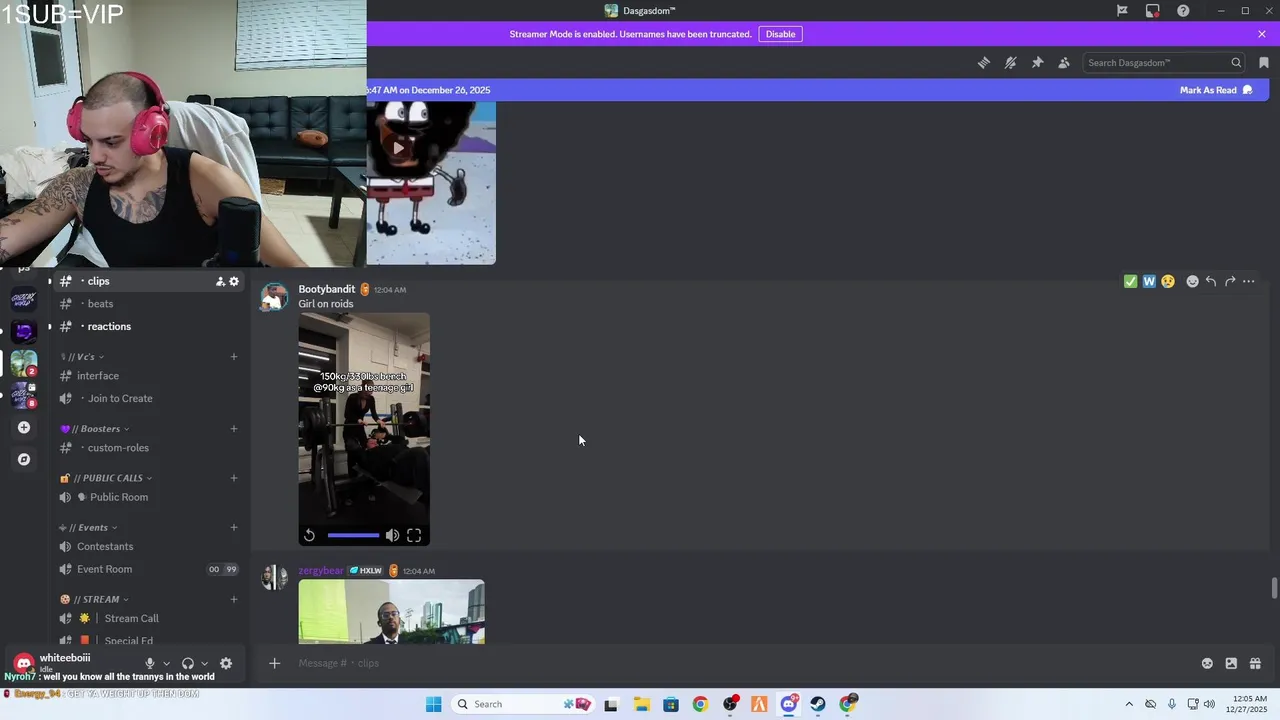Open zergybear's video thumbnail
The height and width of the screenshot is (720, 1280).
point(391,611)
